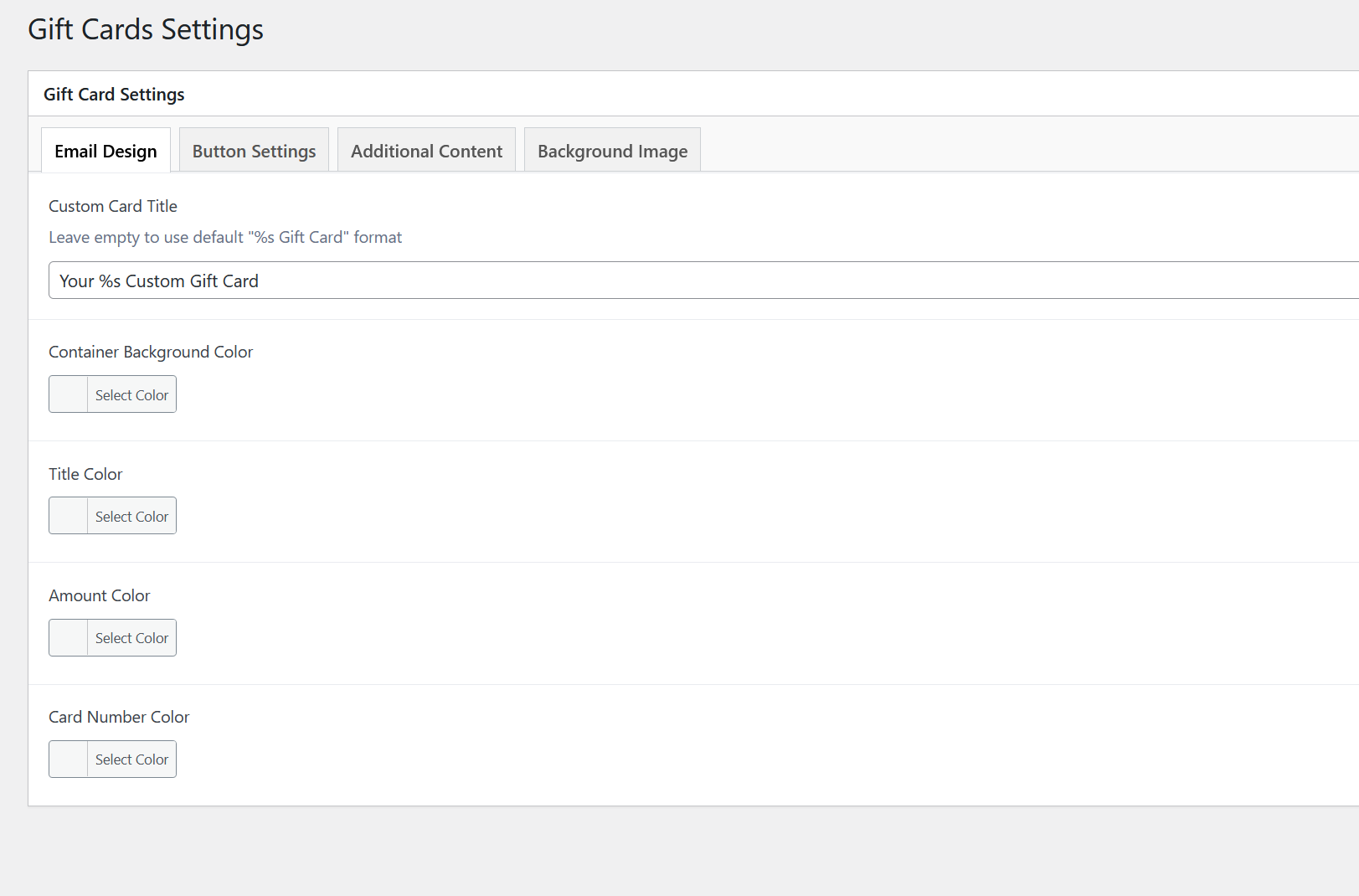Click the Gift Cards Settings page heading
Image resolution: width=1359 pixels, height=896 pixels.
click(x=145, y=28)
